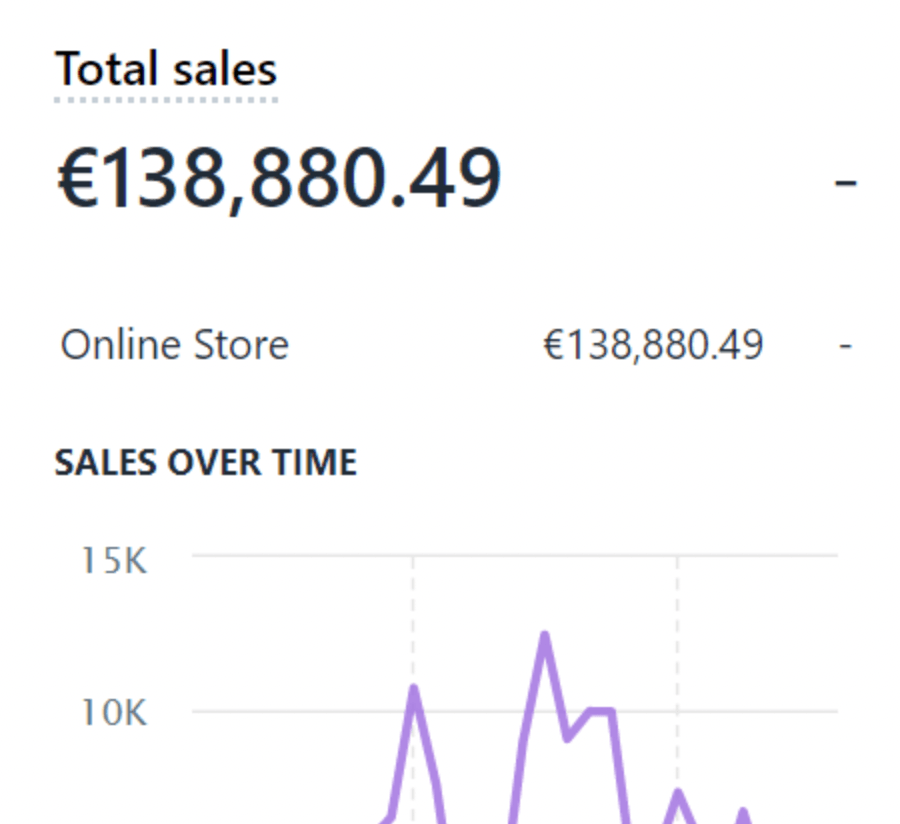Click the 15K axis label
Image resolution: width=900 pixels, height=824 pixels.
tap(114, 561)
